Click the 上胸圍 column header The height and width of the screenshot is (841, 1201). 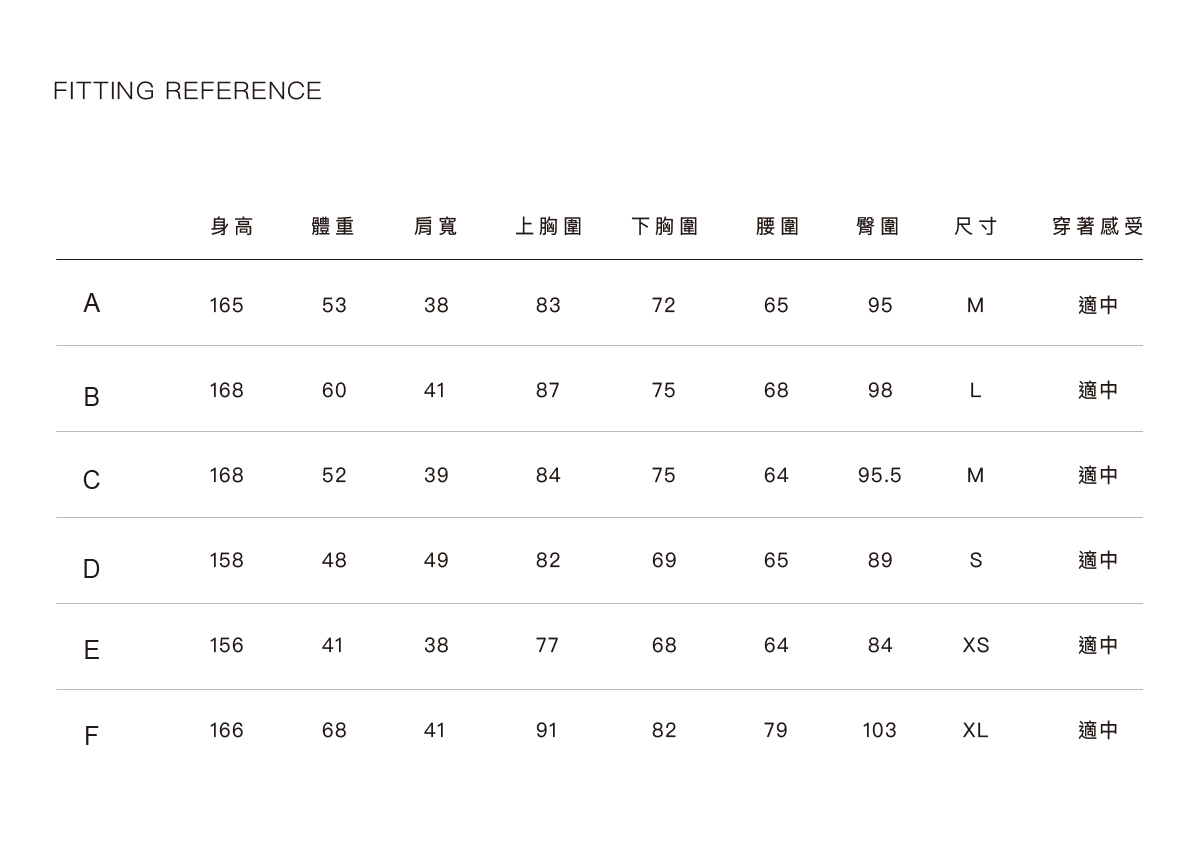pos(548,227)
